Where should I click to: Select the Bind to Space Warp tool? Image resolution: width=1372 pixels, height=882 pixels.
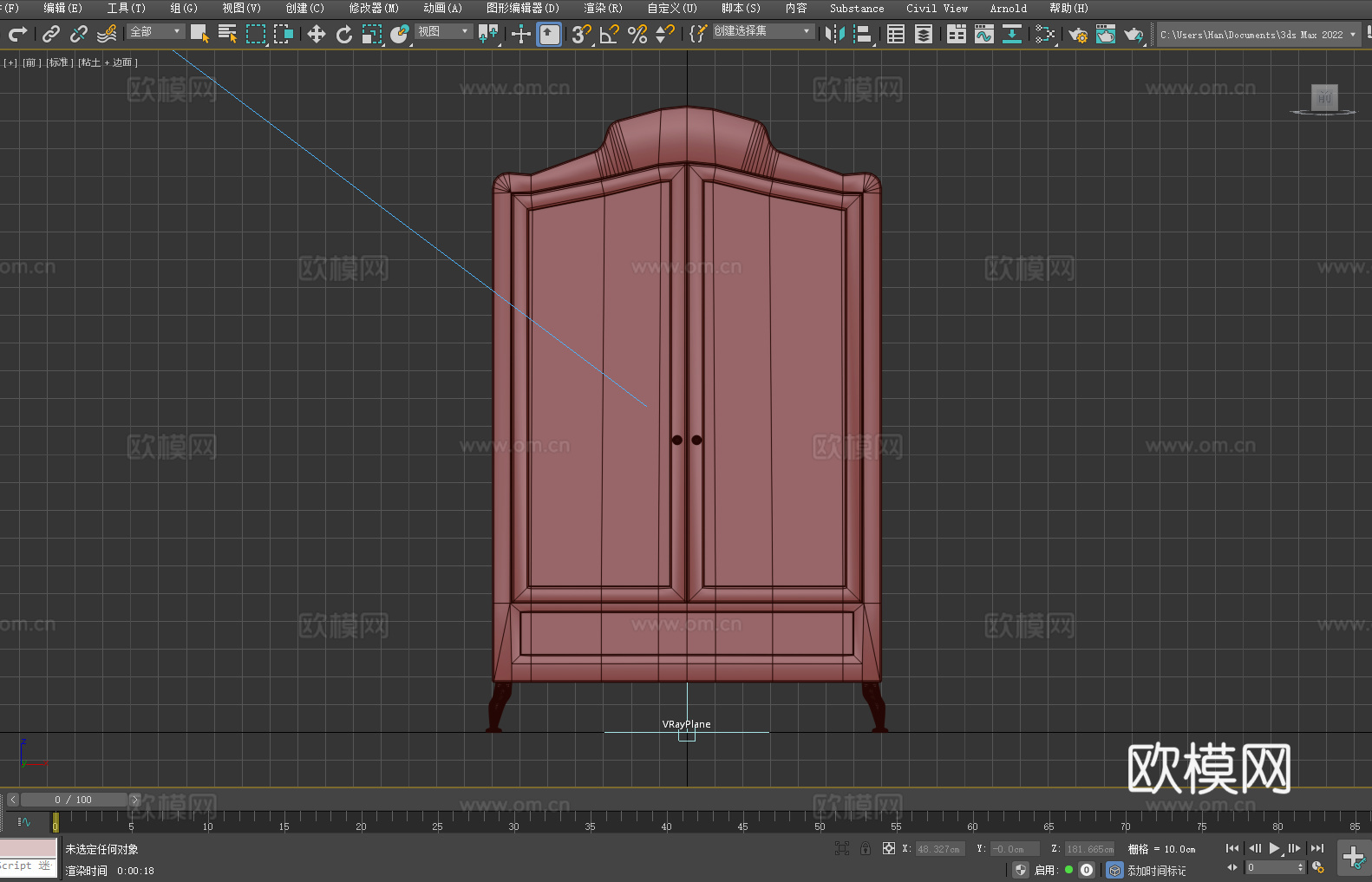coord(107,34)
